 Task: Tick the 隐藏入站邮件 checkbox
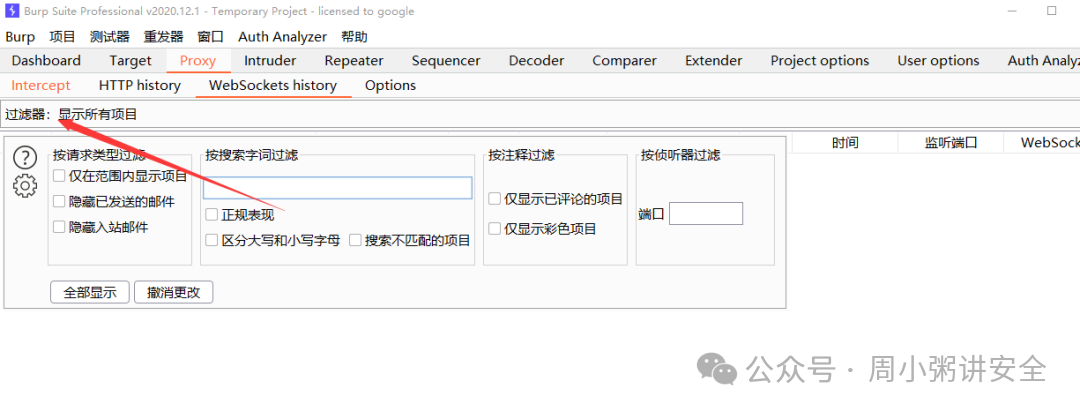pyautogui.click(x=59, y=227)
